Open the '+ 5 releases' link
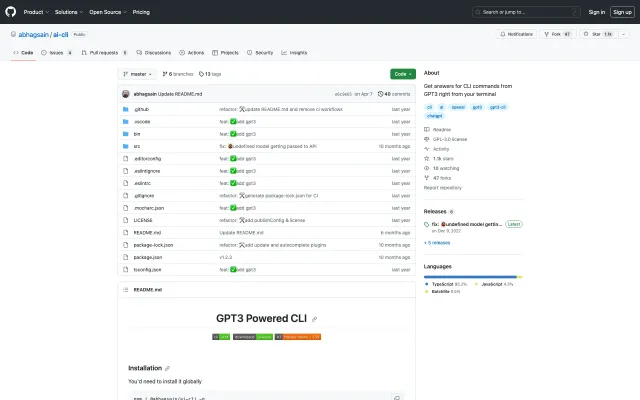 [x=439, y=242]
